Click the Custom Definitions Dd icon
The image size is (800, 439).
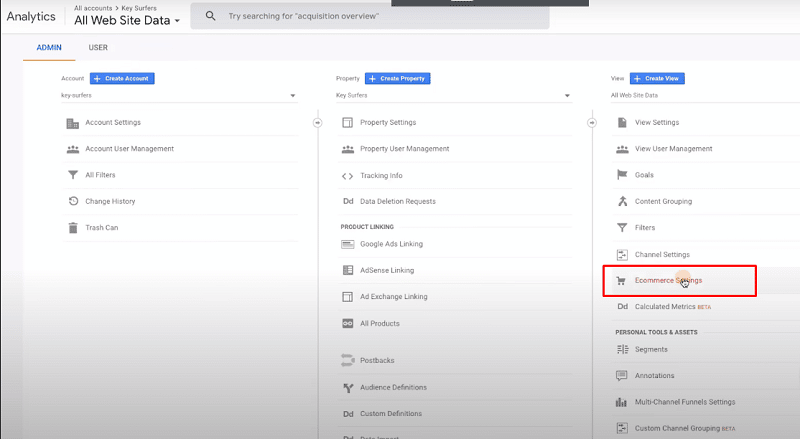[x=348, y=414]
